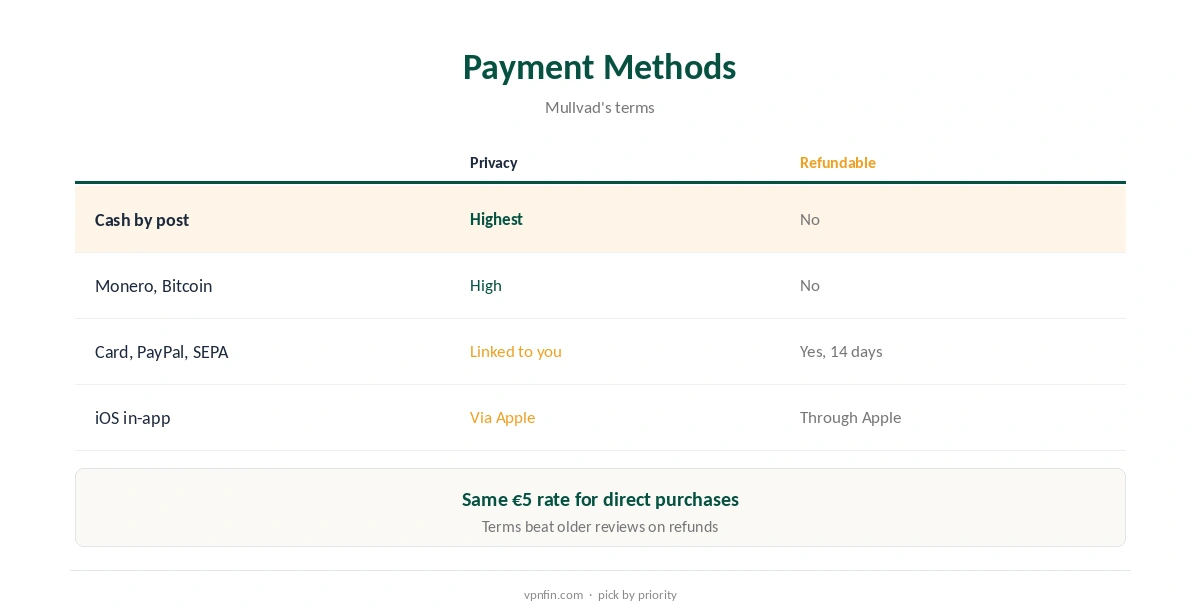Click the "Yes, 14 days" refund cell
Viewport: 1200px width, 614px height.
pyautogui.click(x=841, y=351)
